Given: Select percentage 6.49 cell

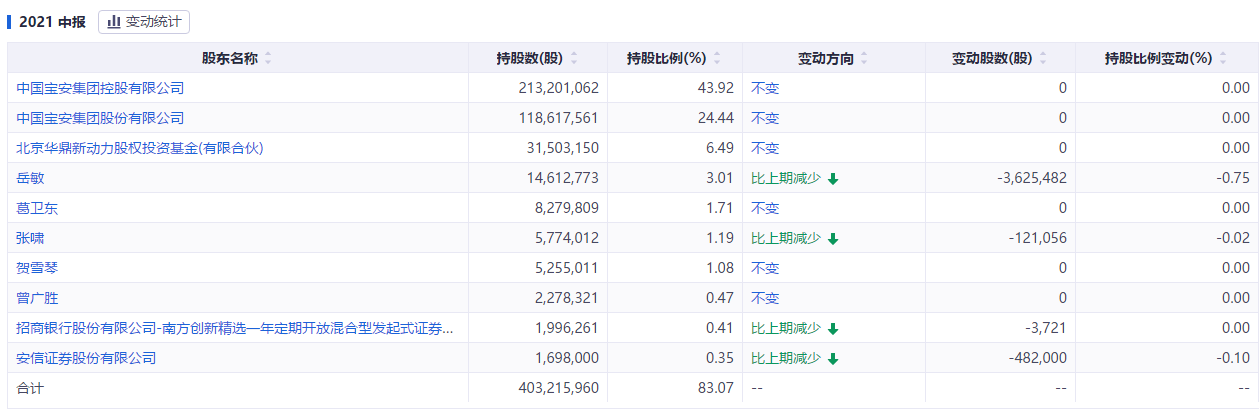Looking at the screenshot, I should 721,148.
